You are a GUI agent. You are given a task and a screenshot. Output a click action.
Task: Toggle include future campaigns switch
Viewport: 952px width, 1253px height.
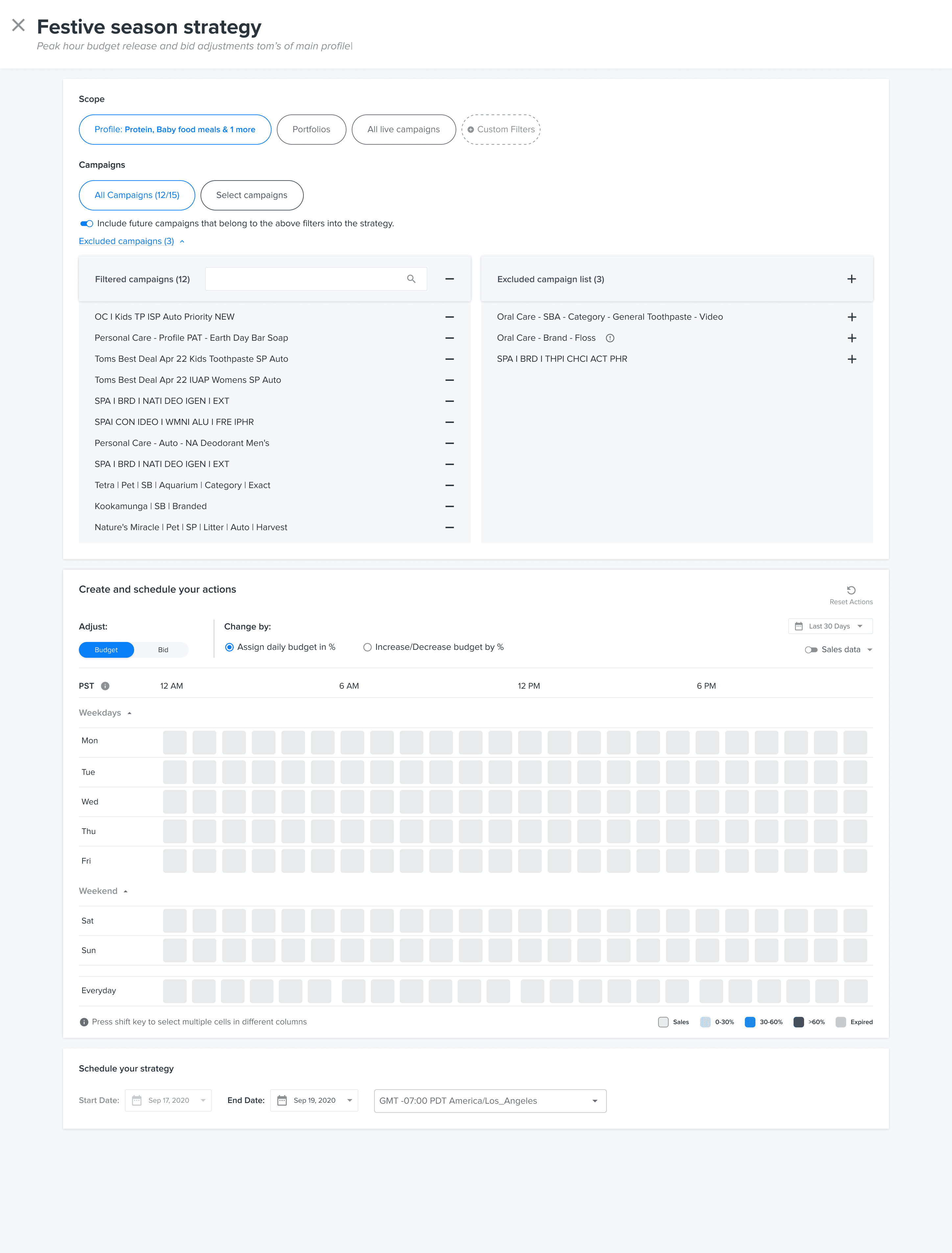tap(87, 223)
